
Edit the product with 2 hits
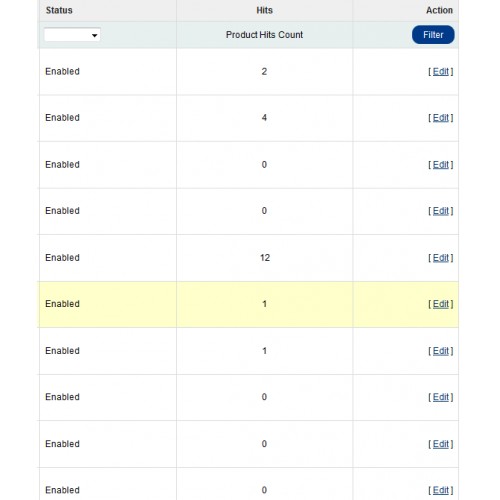pyautogui.click(x=441, y=71)
